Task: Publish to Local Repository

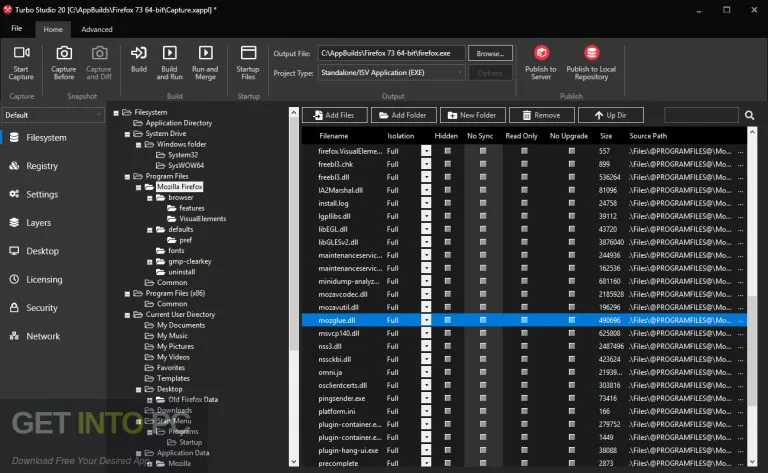Action: (591, 63)
